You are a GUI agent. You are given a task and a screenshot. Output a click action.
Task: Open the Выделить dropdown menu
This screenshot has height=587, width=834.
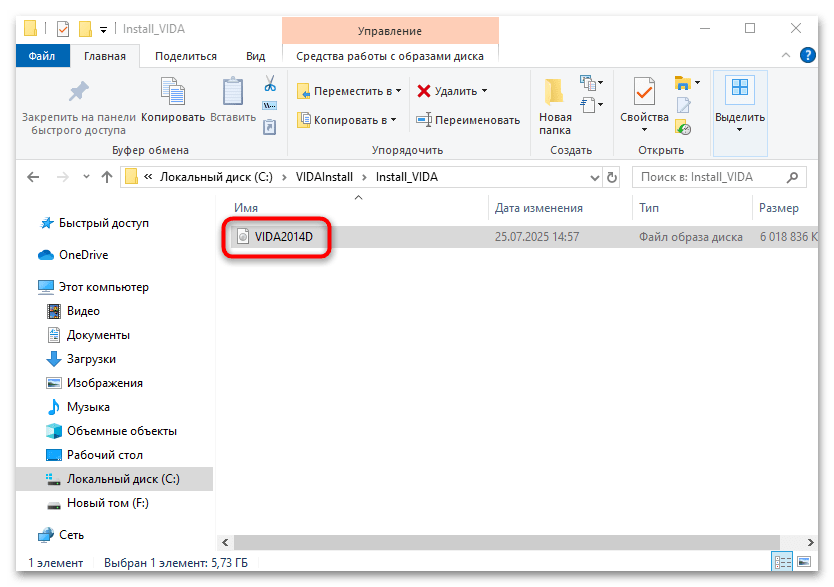[739, 128]
